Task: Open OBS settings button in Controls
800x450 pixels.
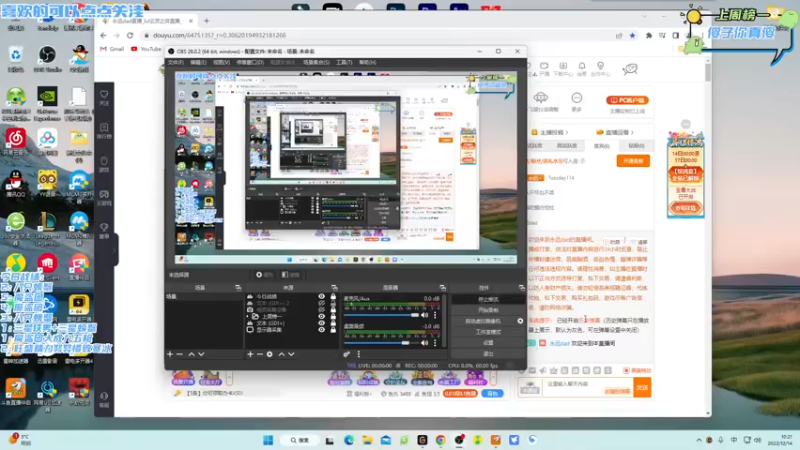Action: pos(488,342)
